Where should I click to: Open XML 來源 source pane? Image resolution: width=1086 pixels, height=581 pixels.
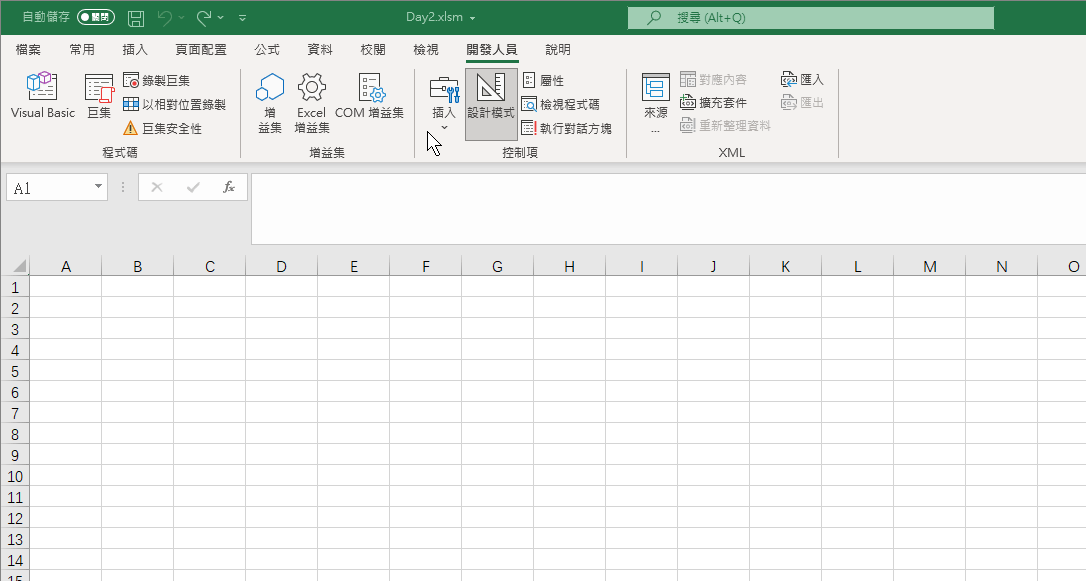coord(655,103)
